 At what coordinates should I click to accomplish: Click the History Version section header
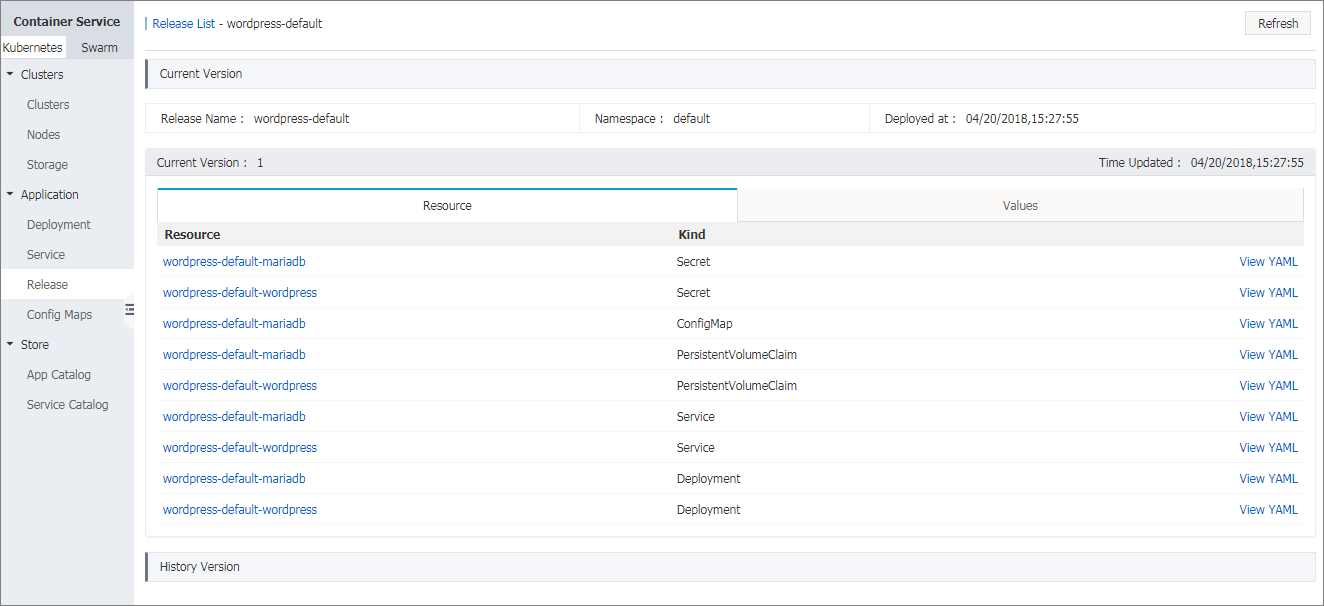(730, 566)
